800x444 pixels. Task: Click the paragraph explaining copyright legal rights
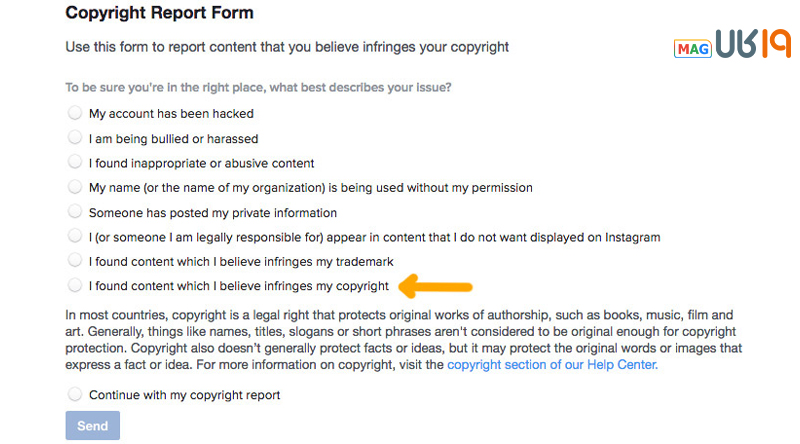(x=404, y=340)
